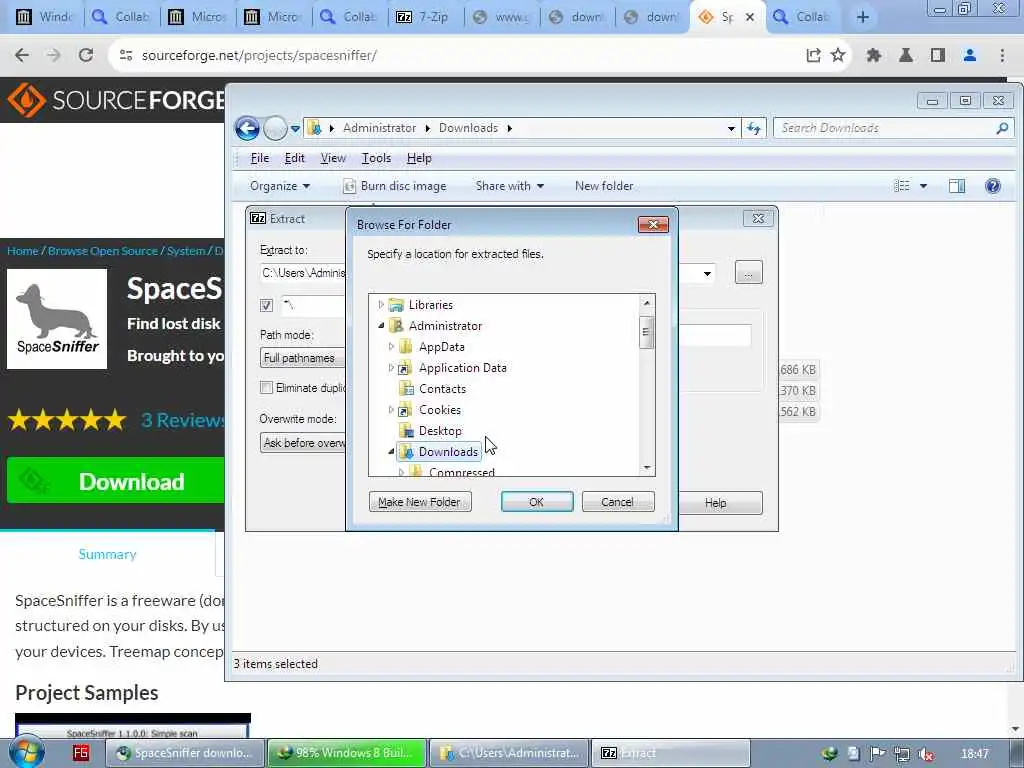Click the muted volume tray icon
Image resolution: width=1024 pixels, height=768 pixels.
pos(925,754)
